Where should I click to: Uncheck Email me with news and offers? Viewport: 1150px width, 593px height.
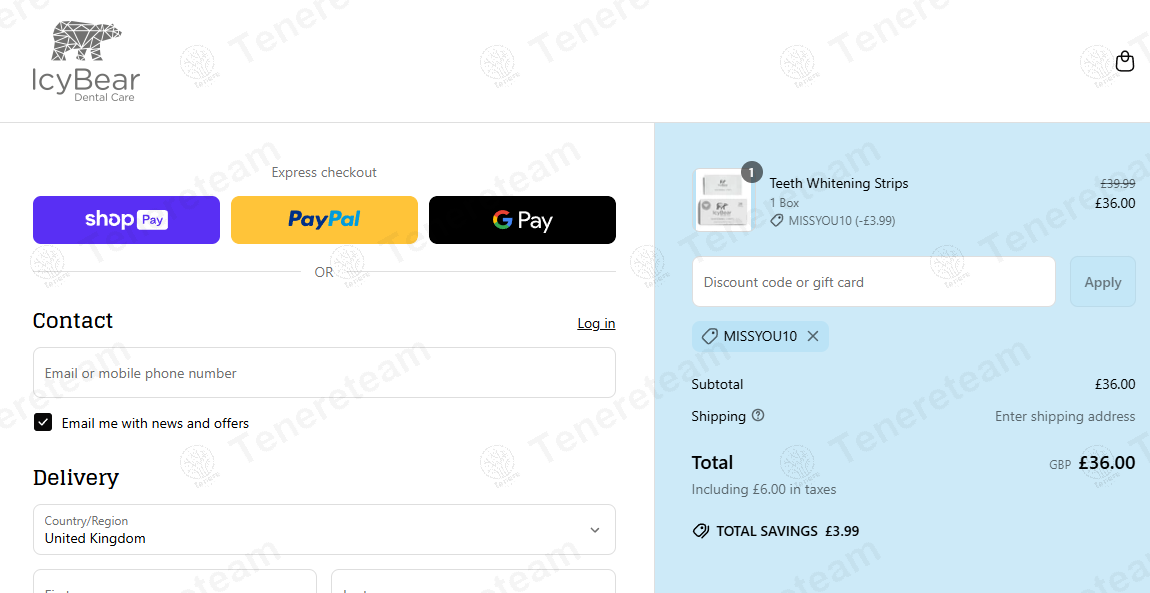(x=43, y=422)
